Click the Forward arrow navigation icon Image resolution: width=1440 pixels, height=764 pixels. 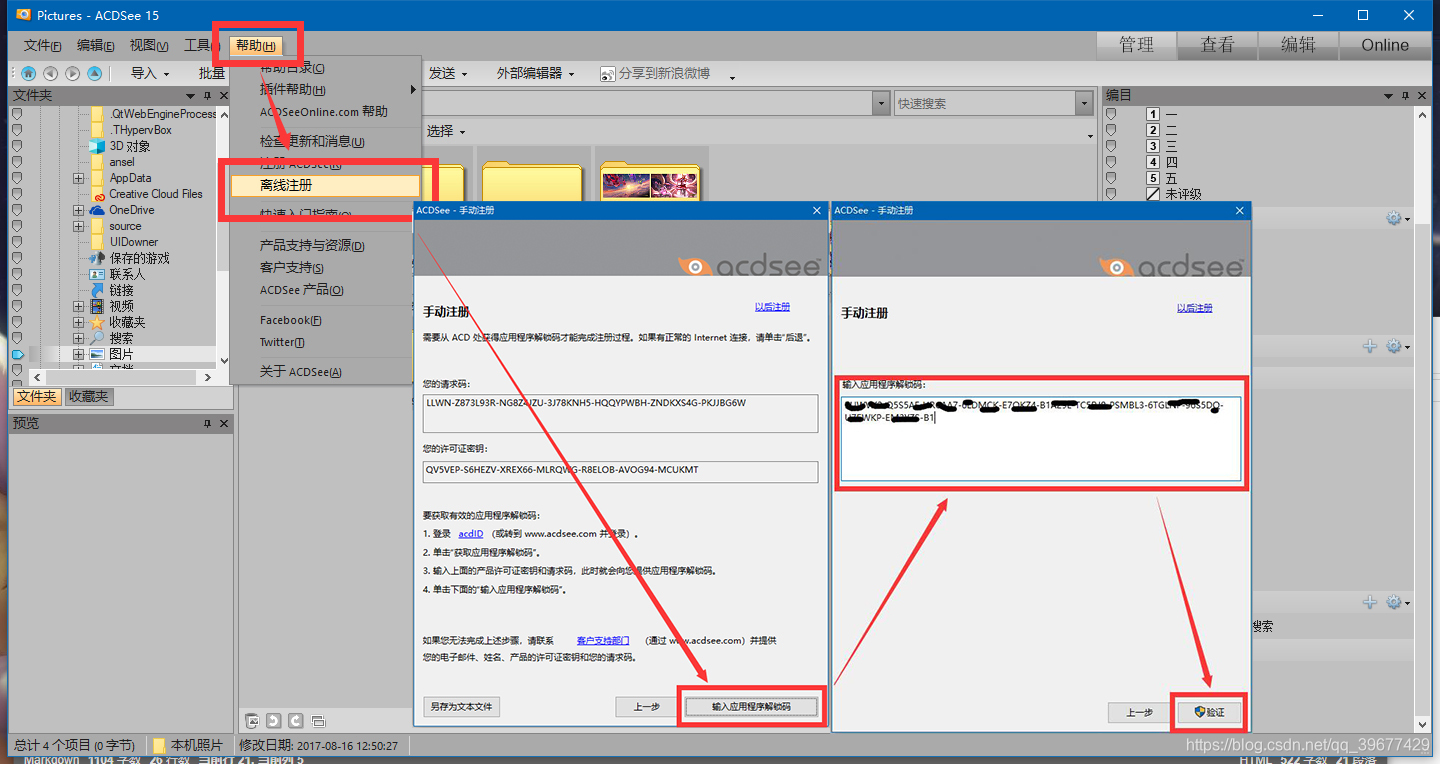72,73
